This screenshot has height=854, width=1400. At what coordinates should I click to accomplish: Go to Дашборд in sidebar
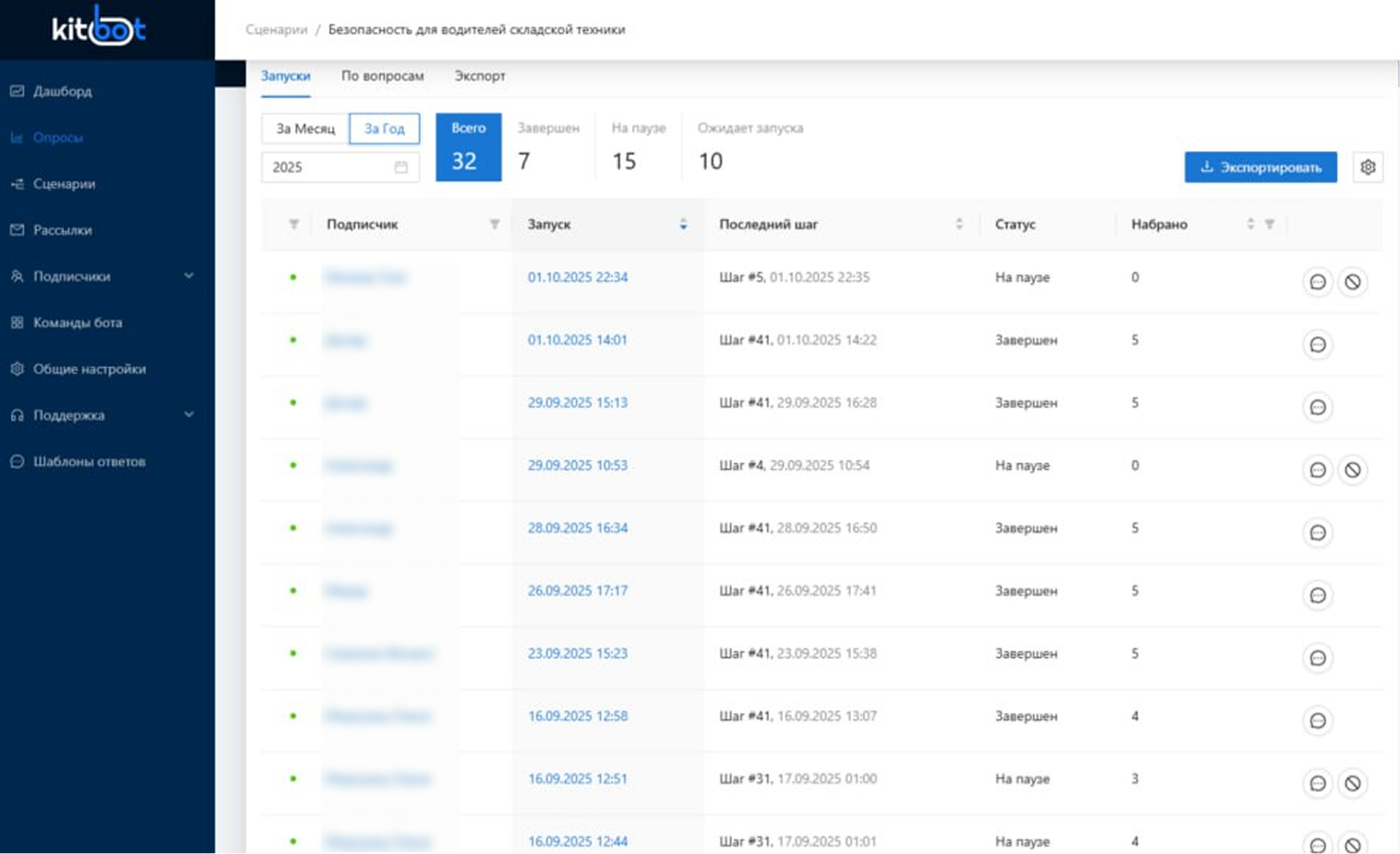point(62,92)
